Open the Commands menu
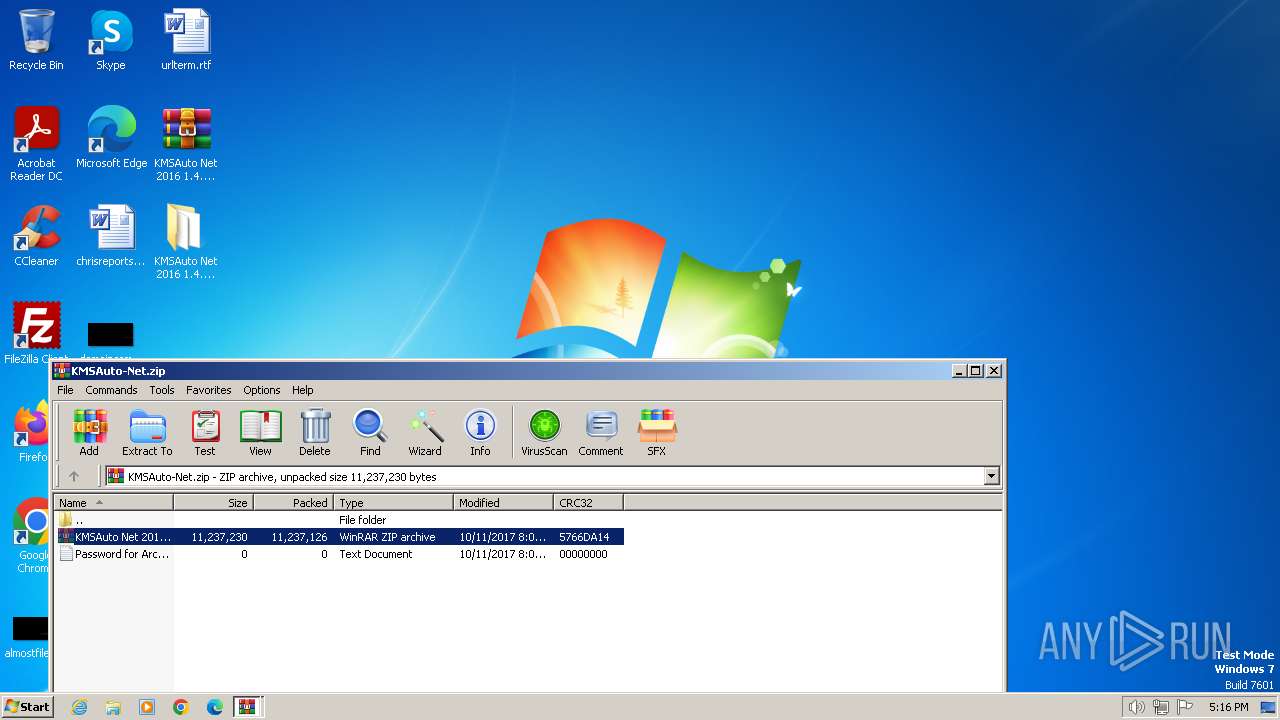 click(111, 390)
